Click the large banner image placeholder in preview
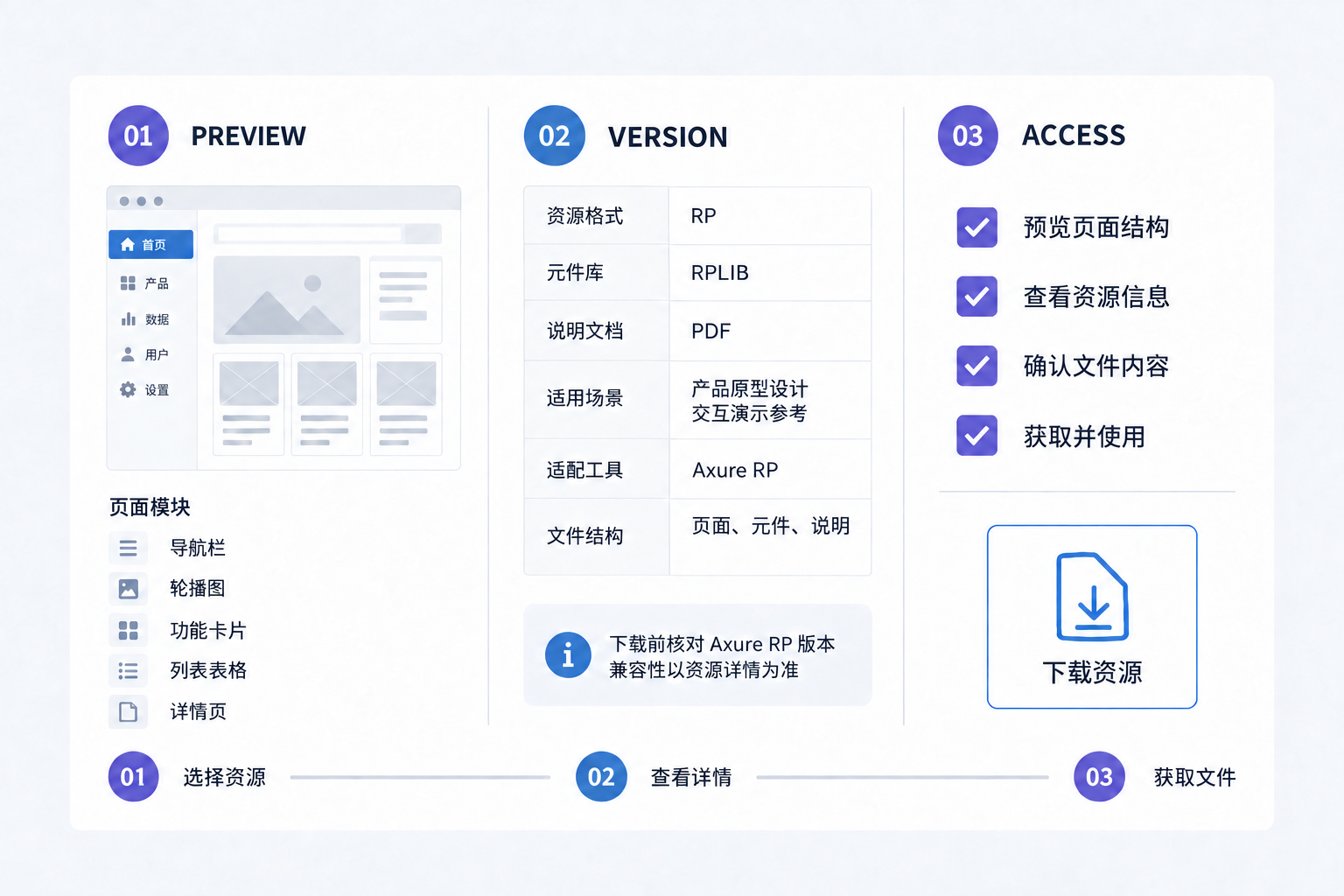 point(287,299)
